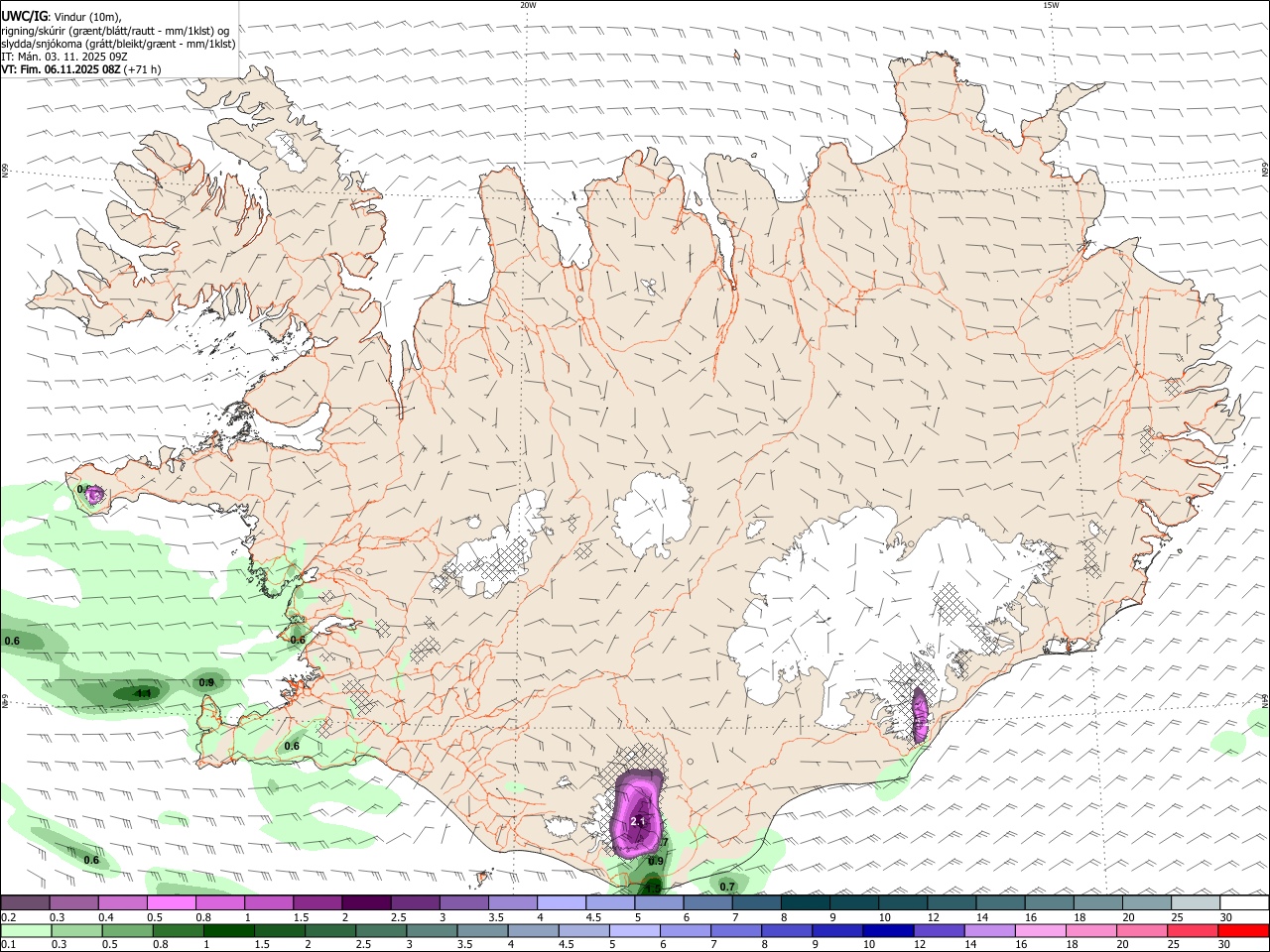Click the 25 red-pink swatch in rain legend

tap(1193, 930)
